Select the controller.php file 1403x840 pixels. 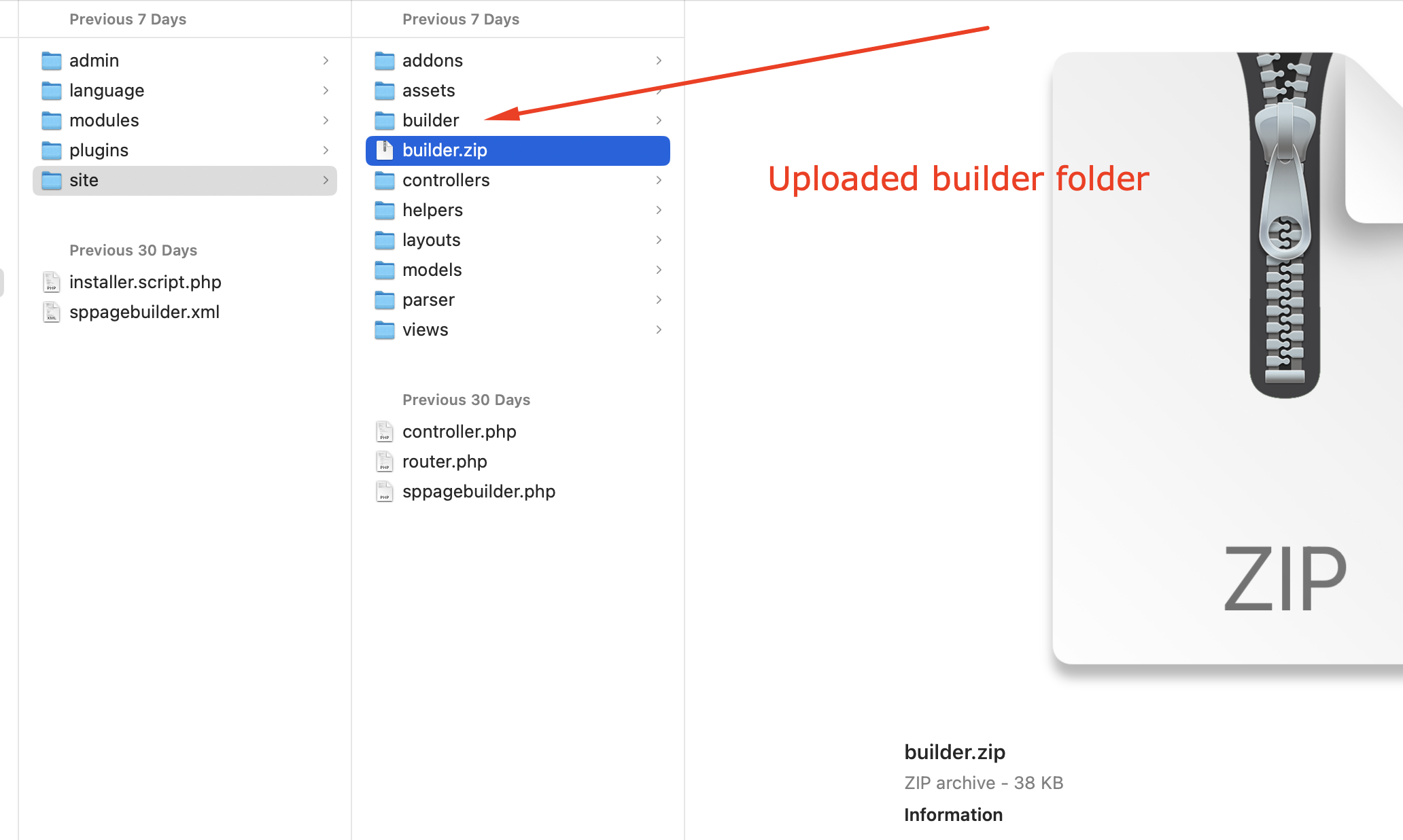click(x=459, y=431)
